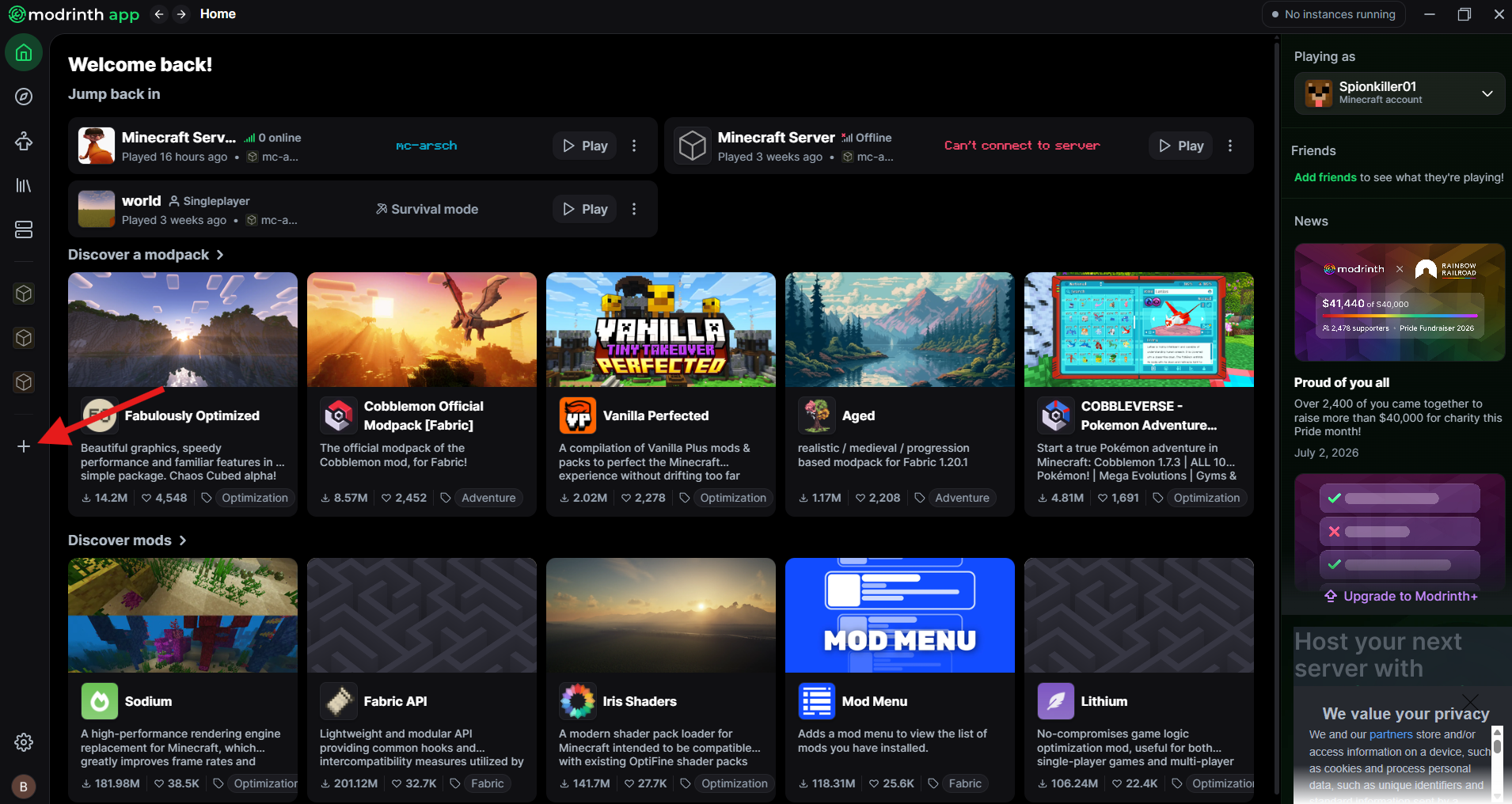The width and height of the screenshot is (1512, 804).
Task: Open the COBBLEVERSE banner image
Action: (1139, 330)
